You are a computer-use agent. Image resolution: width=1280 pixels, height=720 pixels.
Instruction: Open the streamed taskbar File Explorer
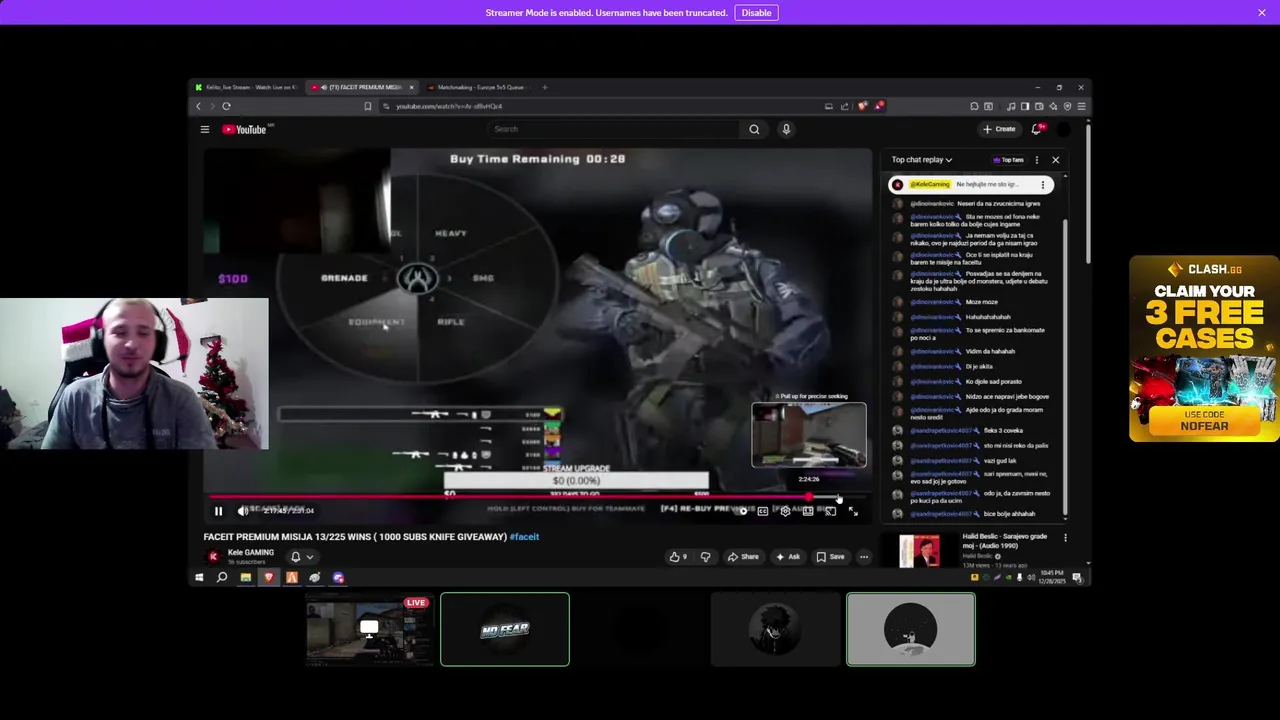(x=245, y=577)
